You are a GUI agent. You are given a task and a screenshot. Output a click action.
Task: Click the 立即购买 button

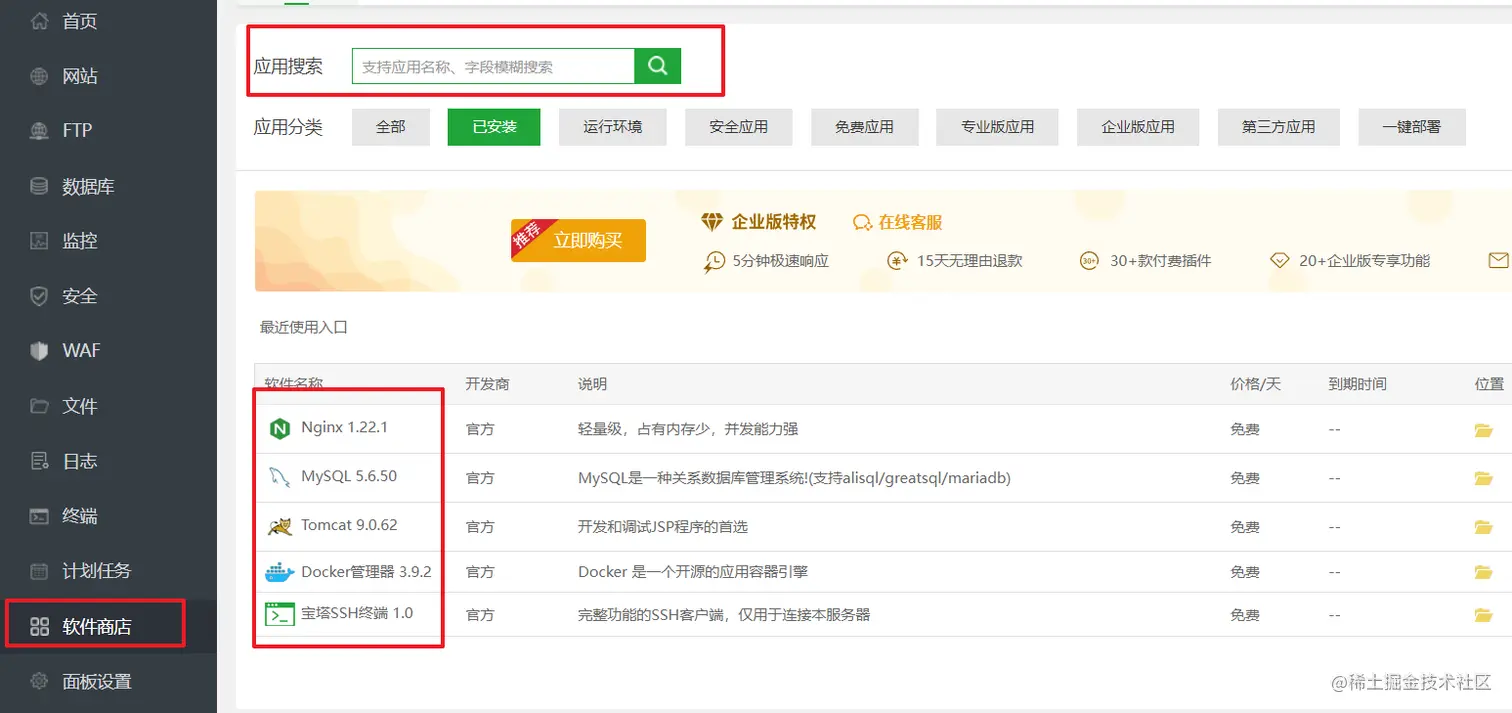pyautogui.click(x=579, y=240)
